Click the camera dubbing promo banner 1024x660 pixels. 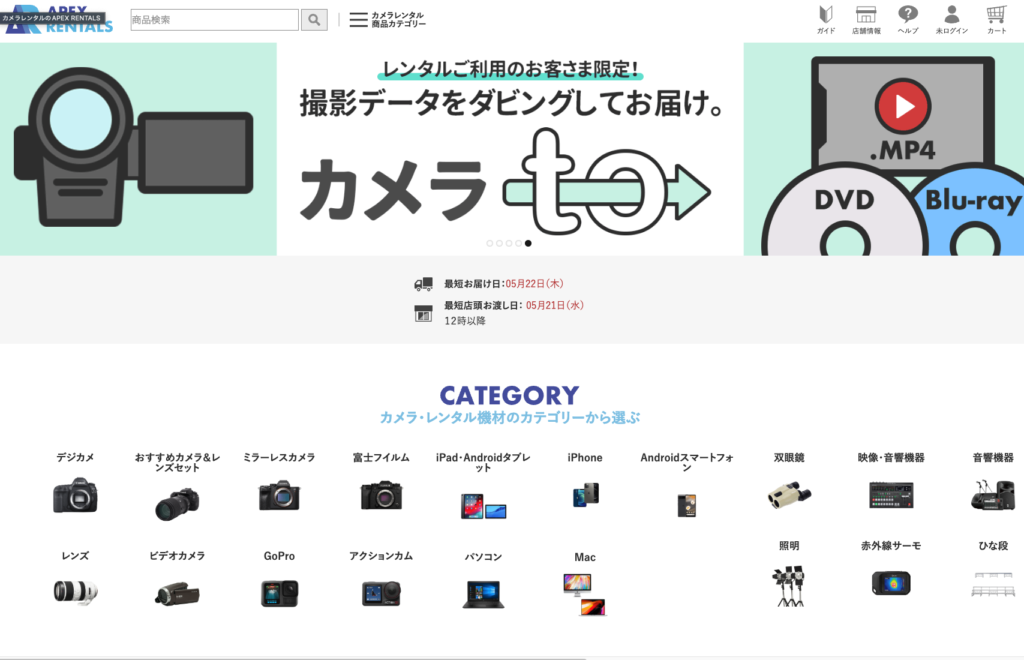click(x=510, y=150)
